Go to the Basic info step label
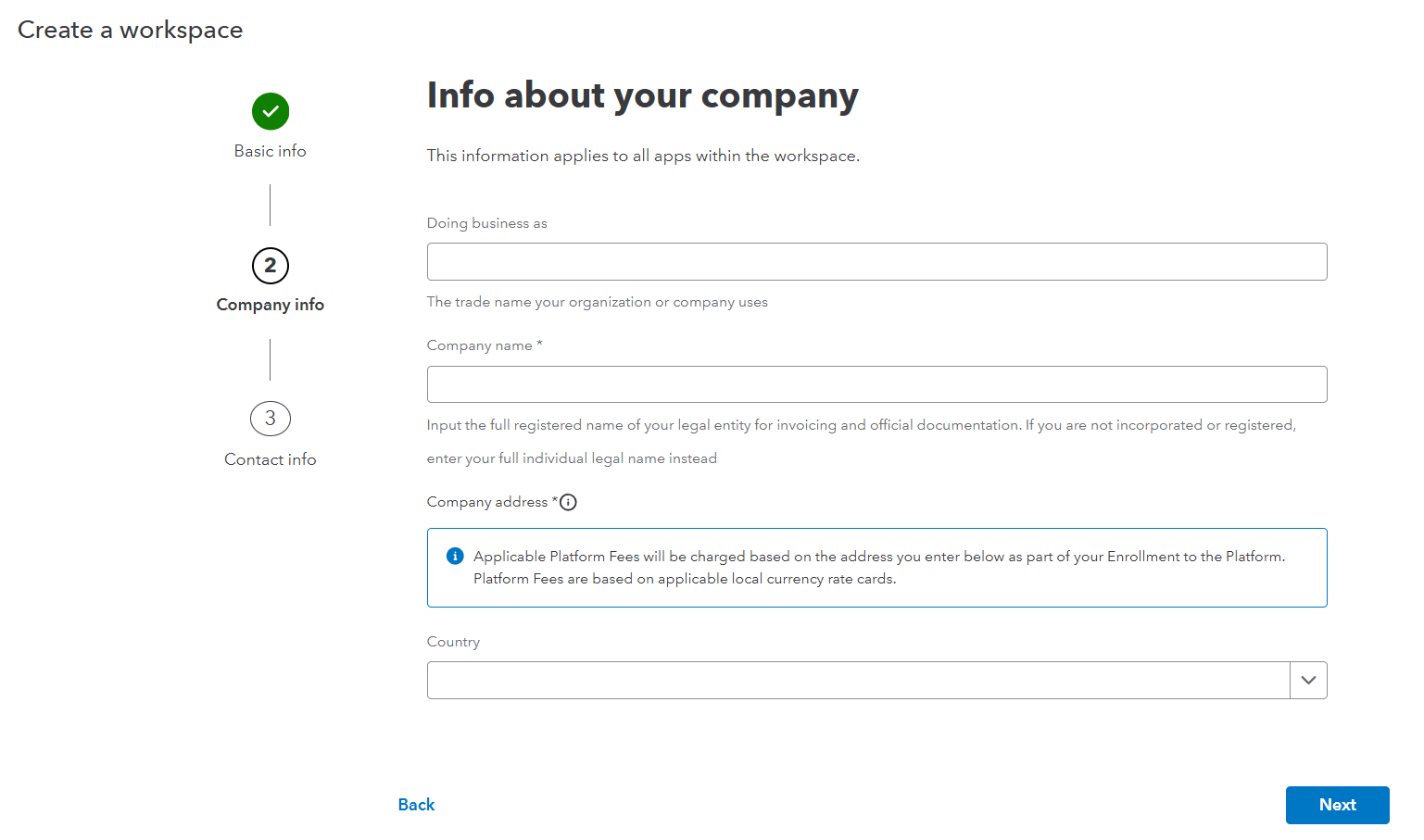The width and height of the screenshot is (1424, 840). (271, 151)
